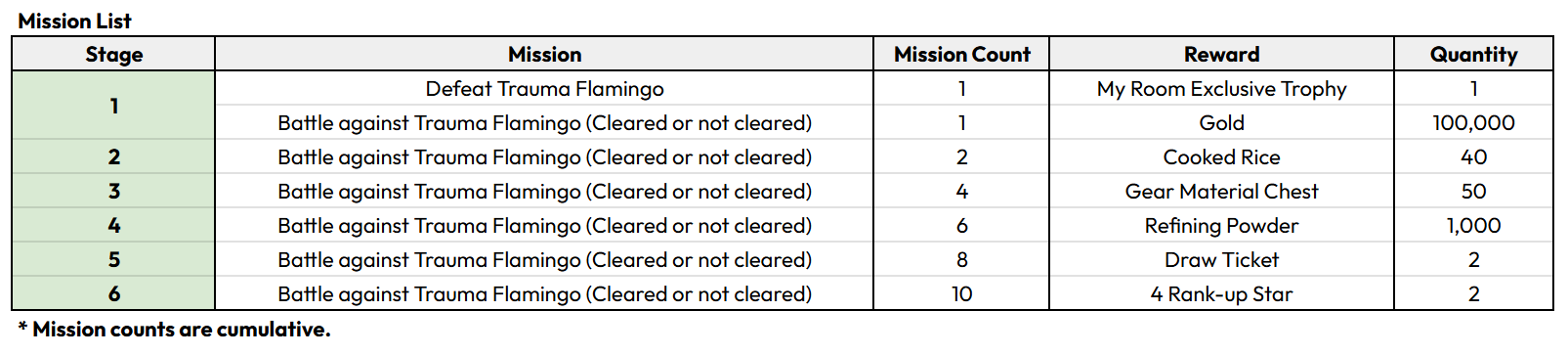Image resolution: width=1568 pixels, height=355 pixels.
Task: Click the Stage column header
Action: (113, 54)
